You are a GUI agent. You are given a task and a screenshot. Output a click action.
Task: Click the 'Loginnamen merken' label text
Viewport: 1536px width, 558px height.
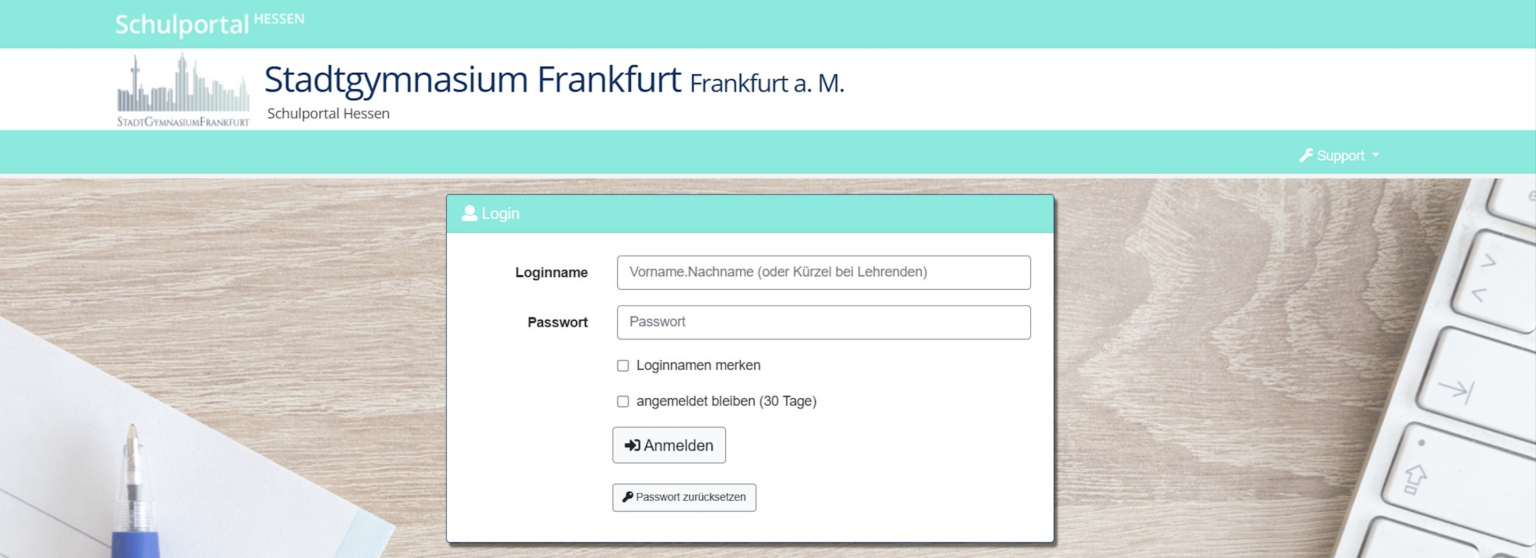pos(698,366)
